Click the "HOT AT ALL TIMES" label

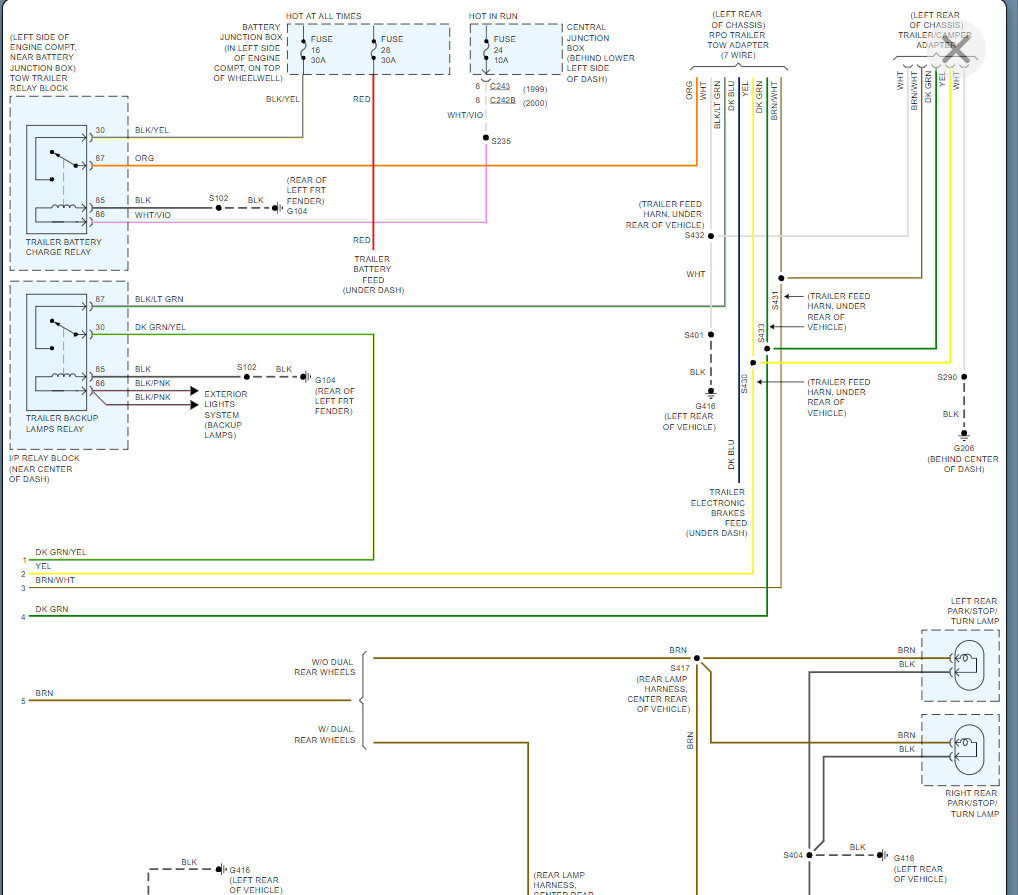323,16
